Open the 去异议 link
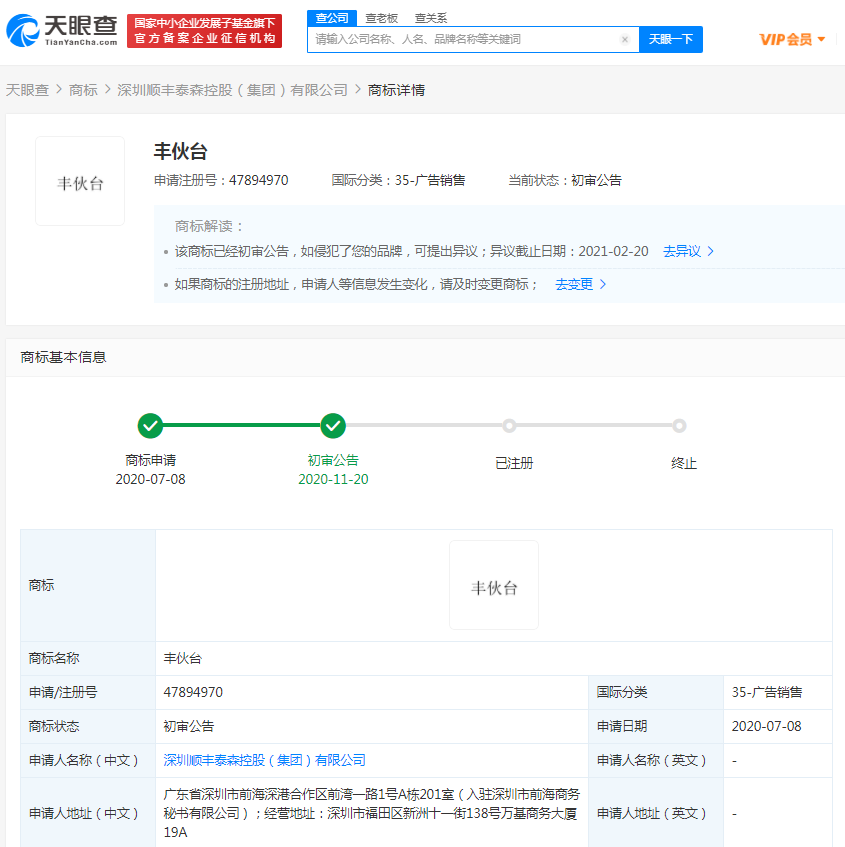The image size is (845, 847). click(688, 251)
